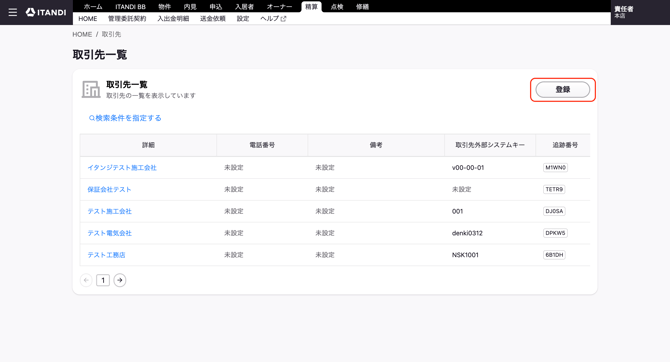The width and height of the screenshot is (670, 362).
Task: Open the 物件 top menu
Action: [165, 6]
